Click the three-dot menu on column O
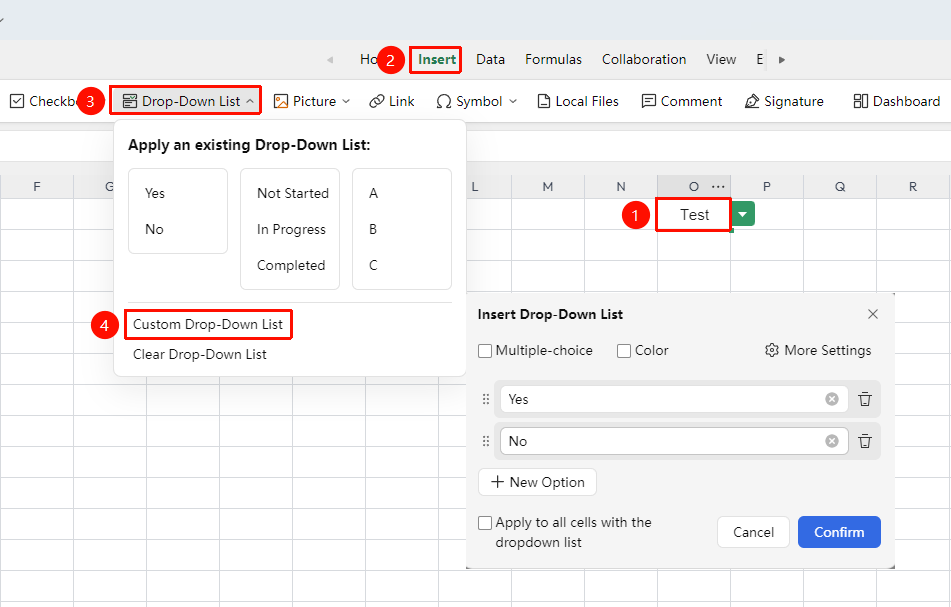Screen dimensions: 951x607 [x=718, y=187]
